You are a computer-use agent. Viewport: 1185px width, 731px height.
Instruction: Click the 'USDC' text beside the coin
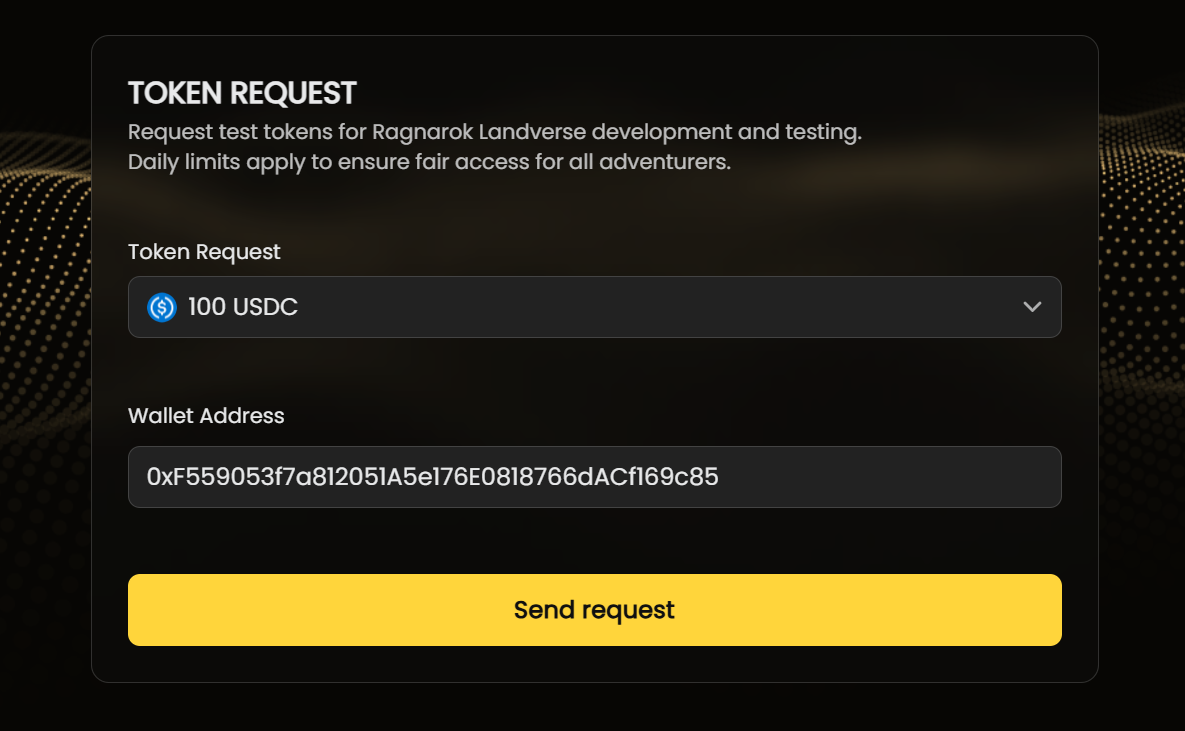tap(265, 307)
